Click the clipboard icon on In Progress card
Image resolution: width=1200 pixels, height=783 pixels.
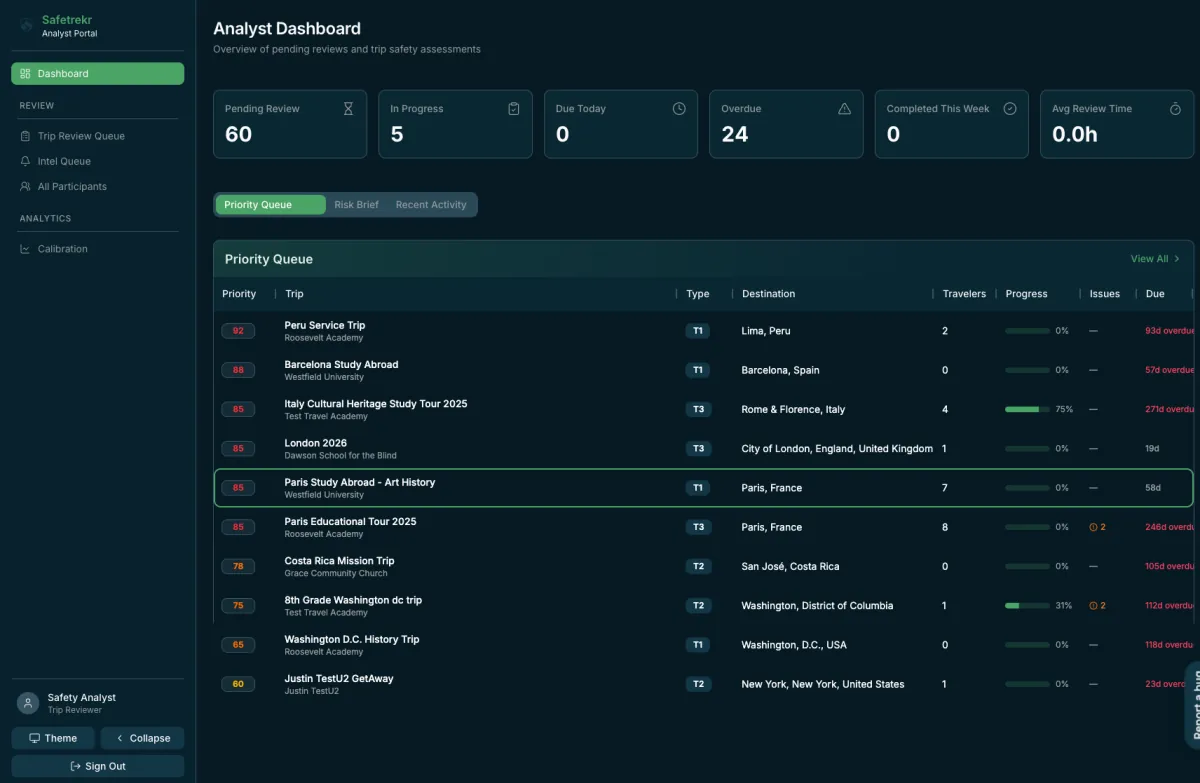pyautogui.click(x=514, y=109)
